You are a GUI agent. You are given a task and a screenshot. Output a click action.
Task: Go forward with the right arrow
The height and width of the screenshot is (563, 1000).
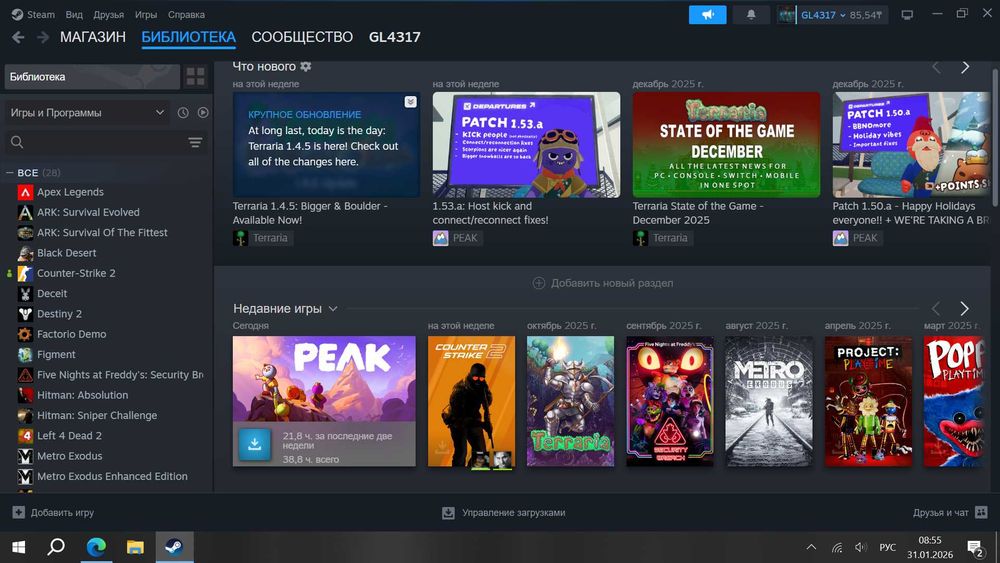43,38
